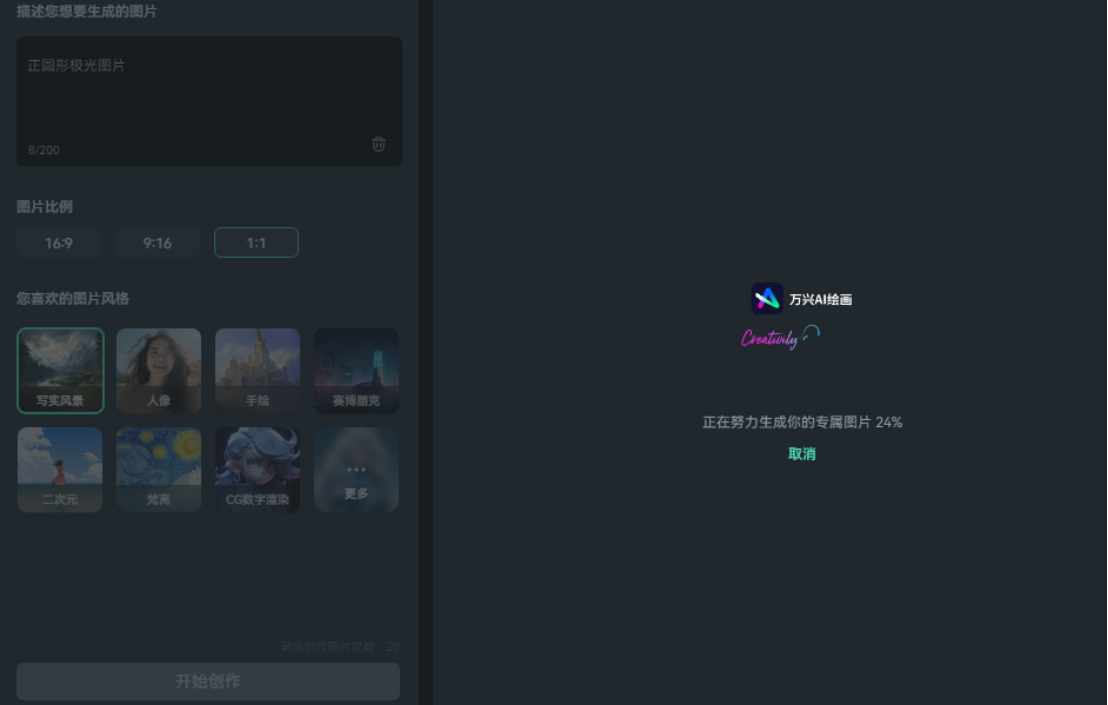Pick the 赛博朋克 cyberpunk style
Image resolution: width=1108 pixels, height=705 pixels.
[x=356, y=370]
